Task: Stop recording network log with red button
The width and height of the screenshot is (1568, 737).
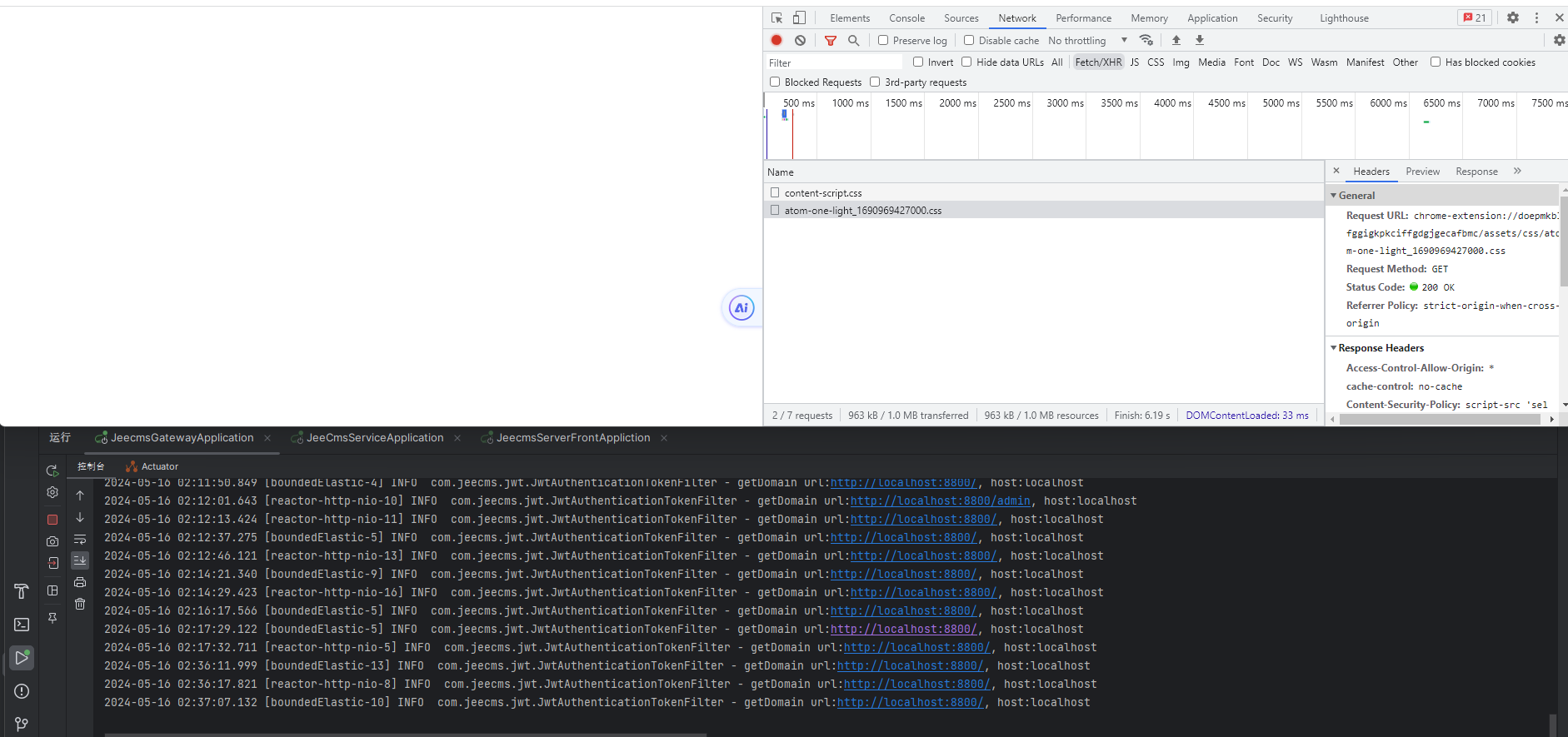Action: click(777, 40)
